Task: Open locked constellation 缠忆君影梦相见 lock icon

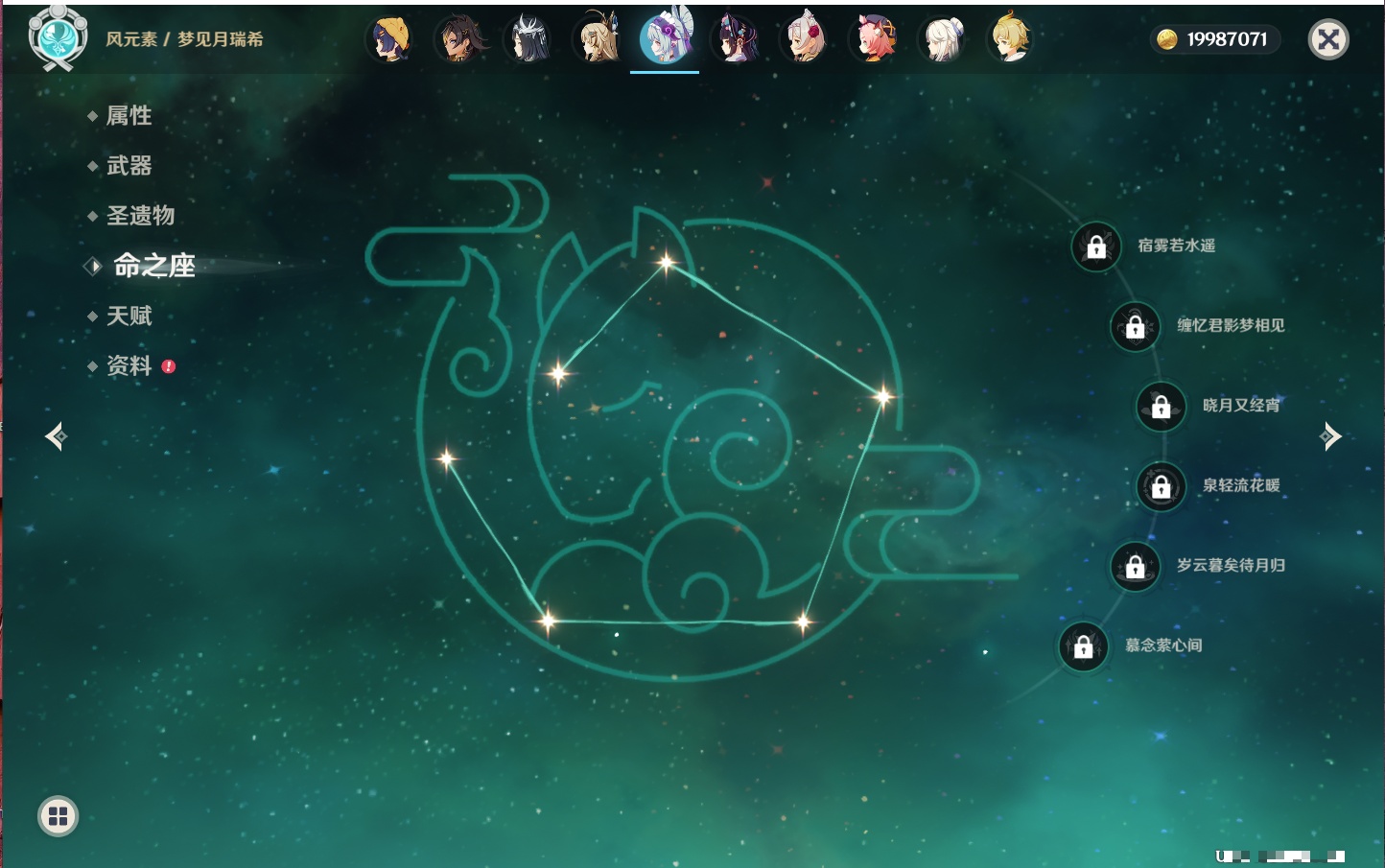Action: point(1135,326)
